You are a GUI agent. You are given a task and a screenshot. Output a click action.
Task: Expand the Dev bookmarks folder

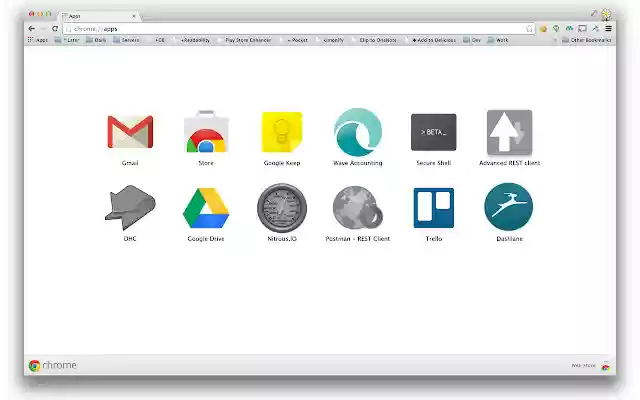pyautogui.click(x=472, y=40)
